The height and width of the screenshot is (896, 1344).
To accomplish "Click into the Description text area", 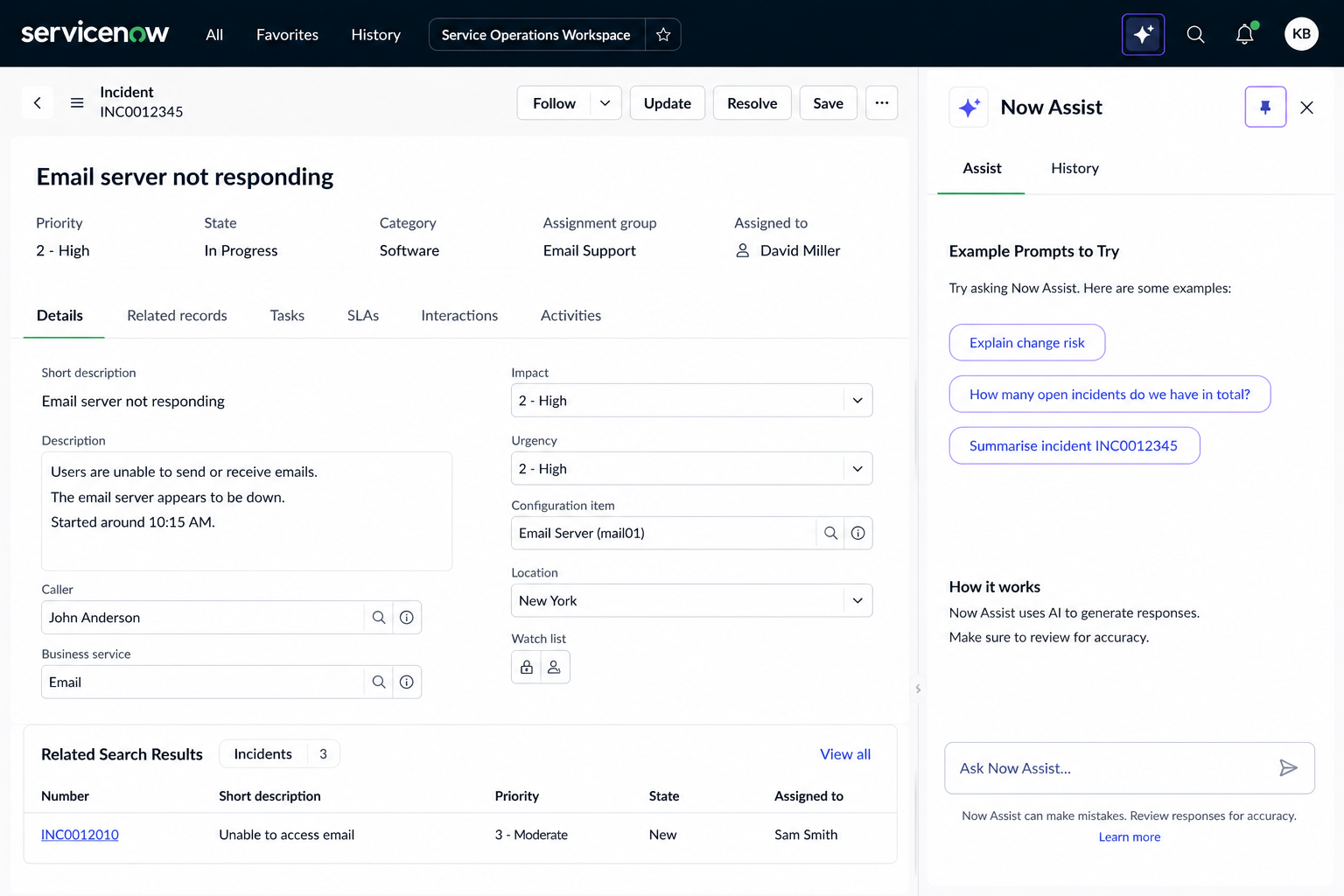I will 247,511.
